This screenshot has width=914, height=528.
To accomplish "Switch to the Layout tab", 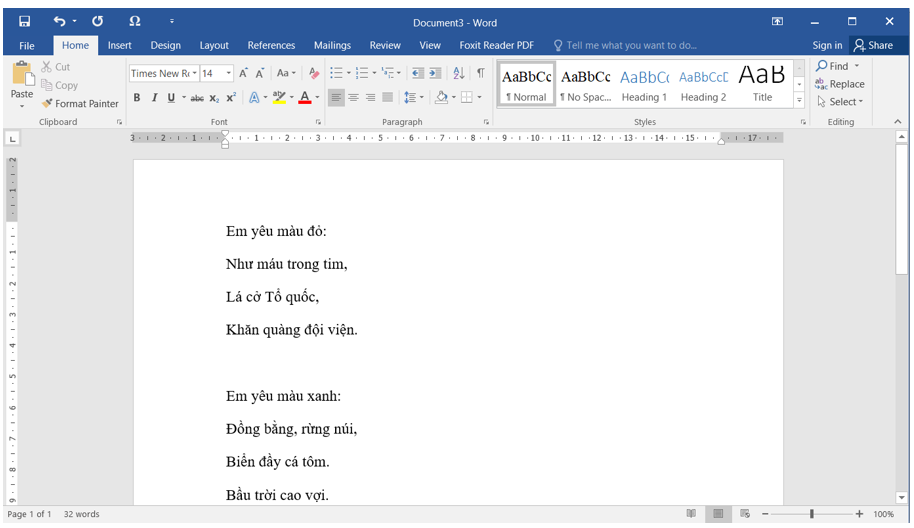I will [214, 45].
